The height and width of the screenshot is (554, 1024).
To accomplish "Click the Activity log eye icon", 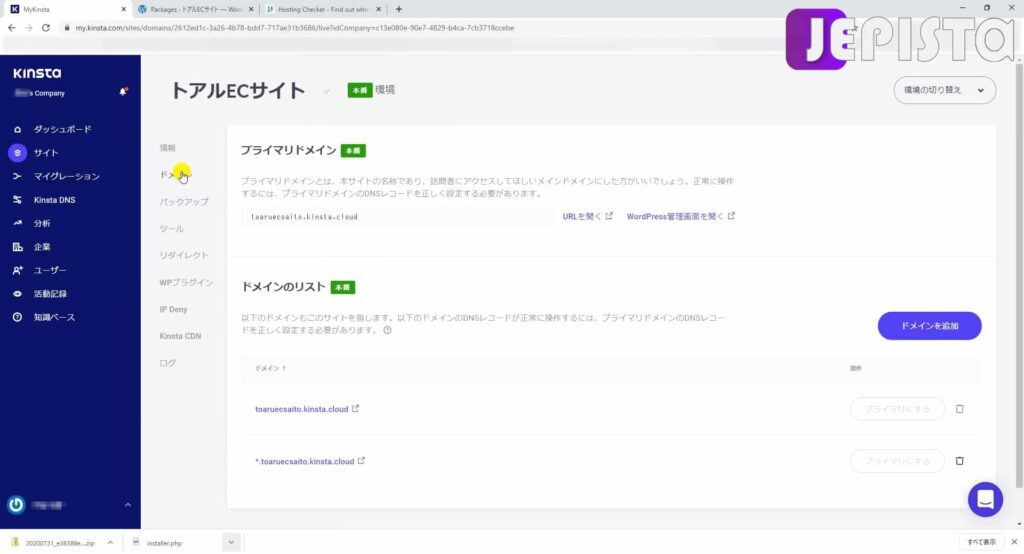I will (x=17, y=294).
